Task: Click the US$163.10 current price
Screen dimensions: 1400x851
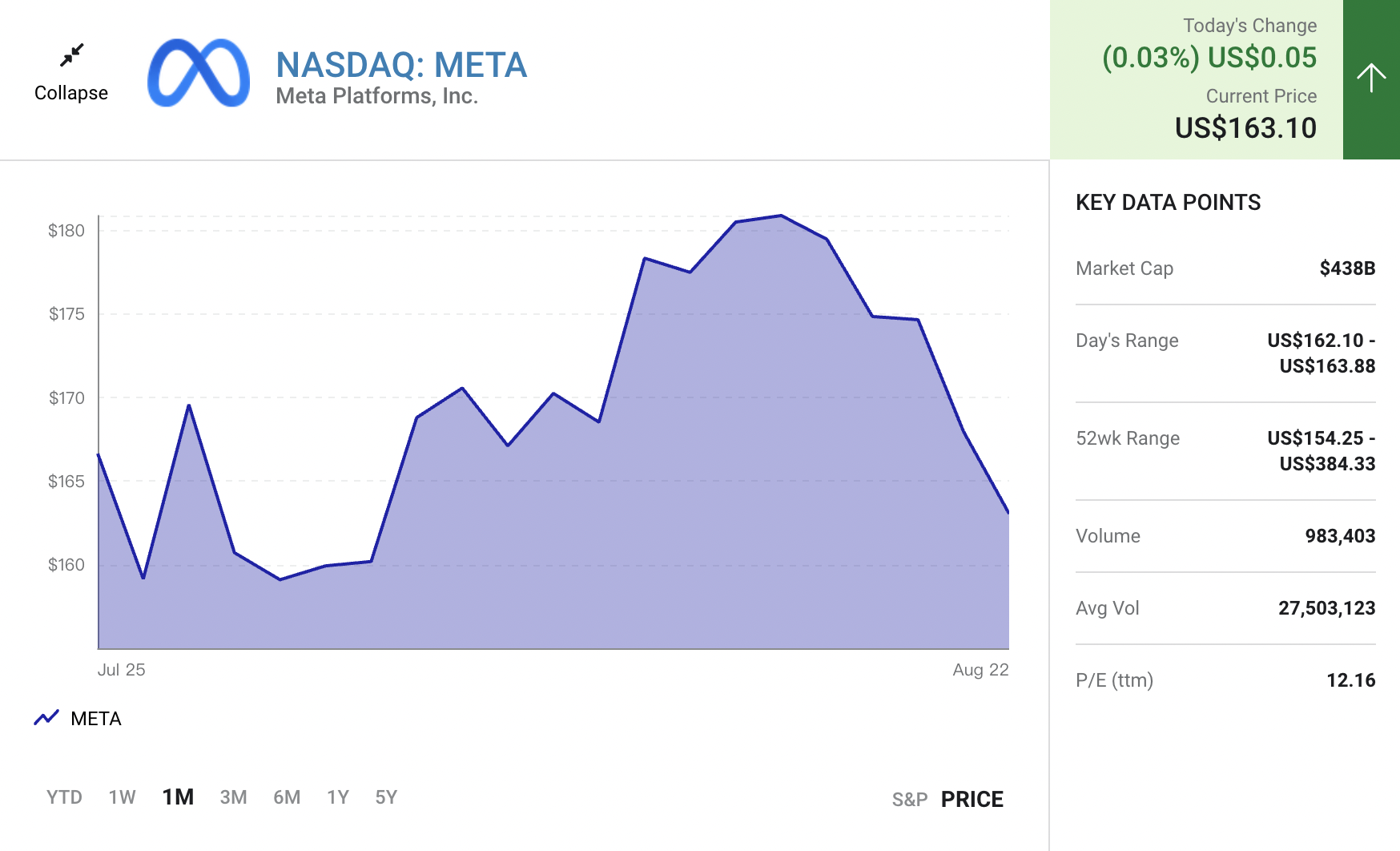Action: click(x=1245, y=128)
